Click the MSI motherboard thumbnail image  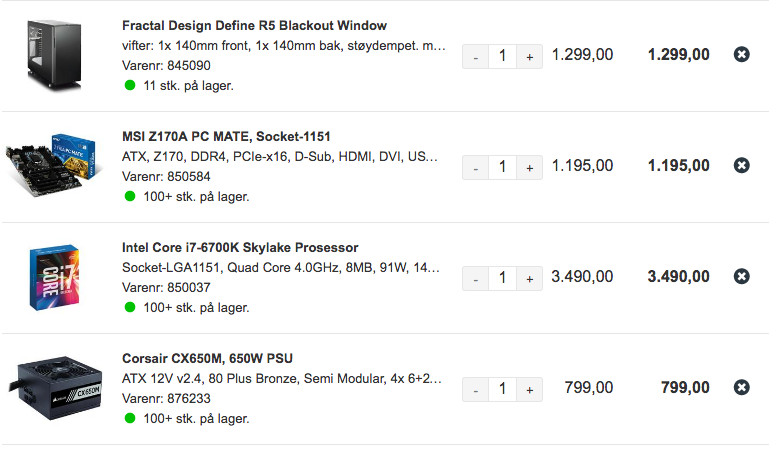(x=53, y=165)
